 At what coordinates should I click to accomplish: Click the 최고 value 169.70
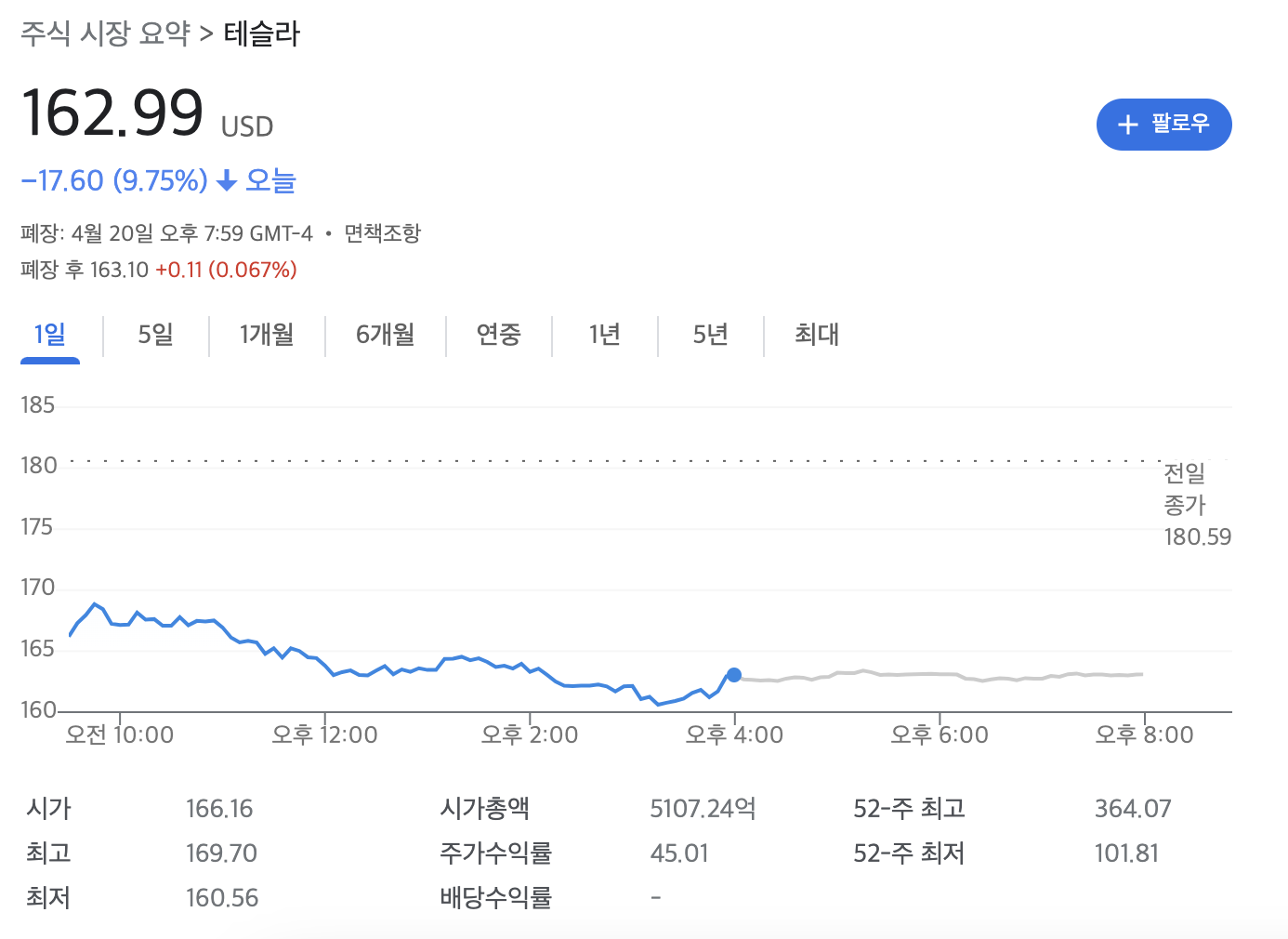point(221,853)
